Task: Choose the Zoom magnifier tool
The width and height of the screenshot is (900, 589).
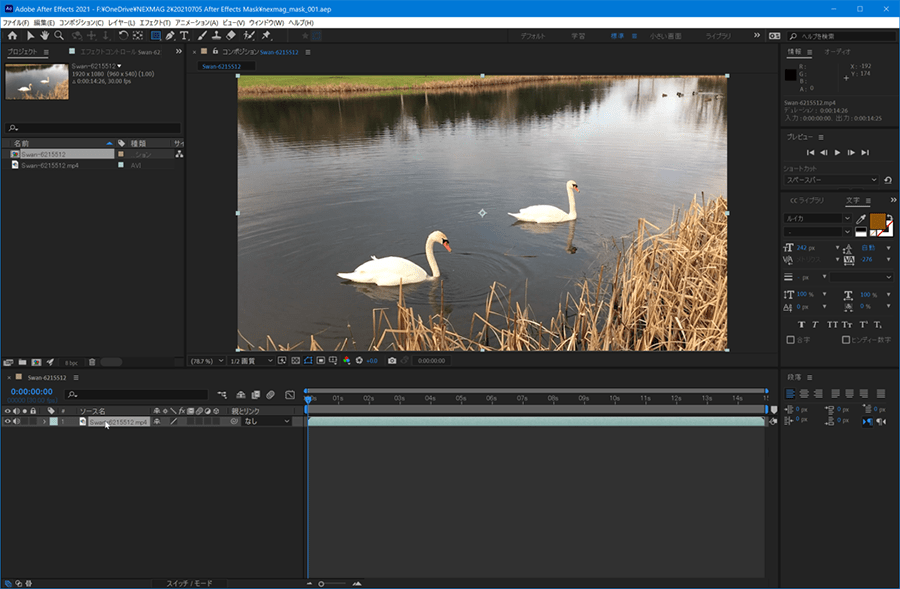Action: [59, 36]
